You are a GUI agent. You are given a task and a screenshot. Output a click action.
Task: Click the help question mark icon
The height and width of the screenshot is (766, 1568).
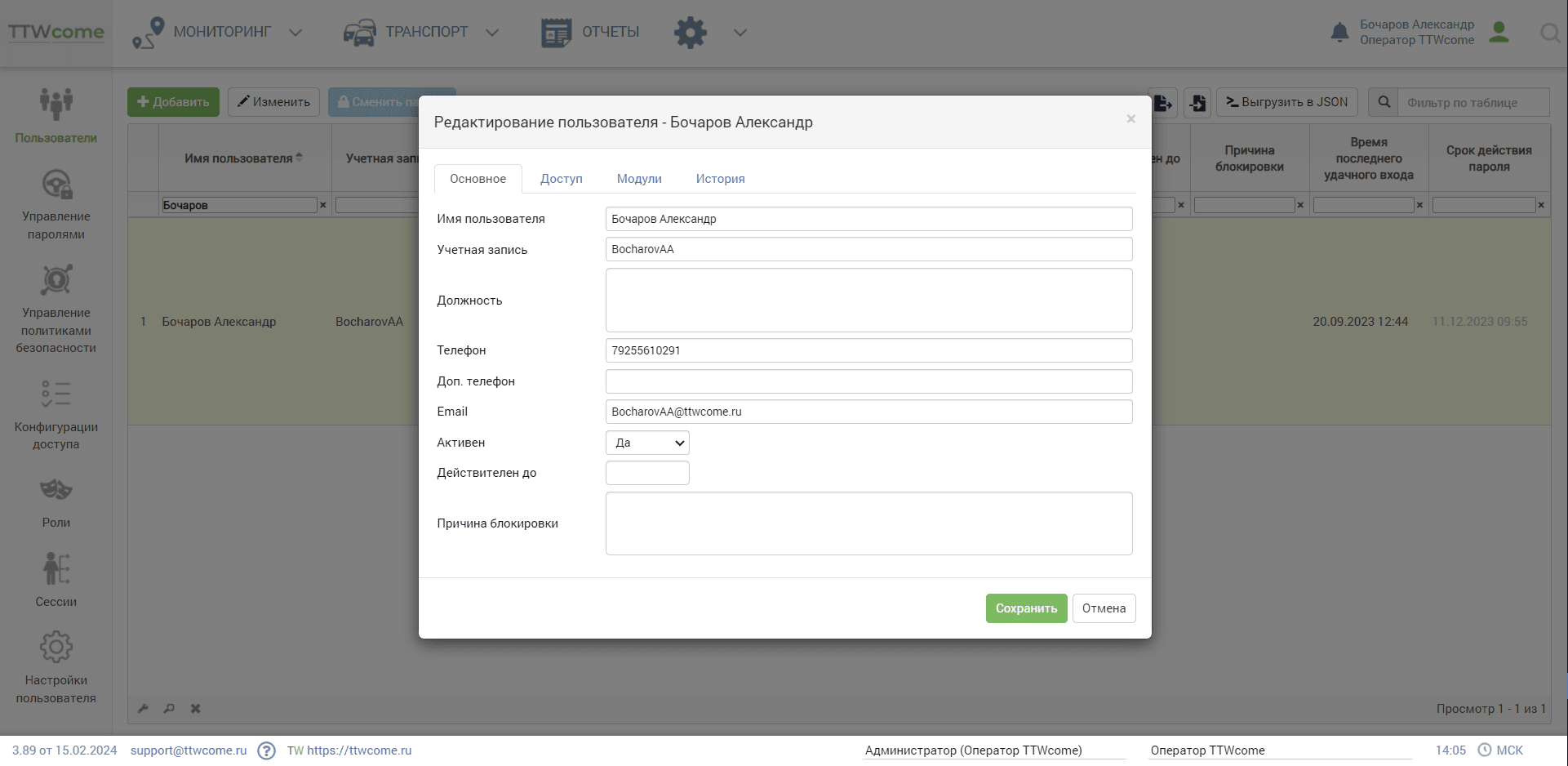(x=266, y=750)
